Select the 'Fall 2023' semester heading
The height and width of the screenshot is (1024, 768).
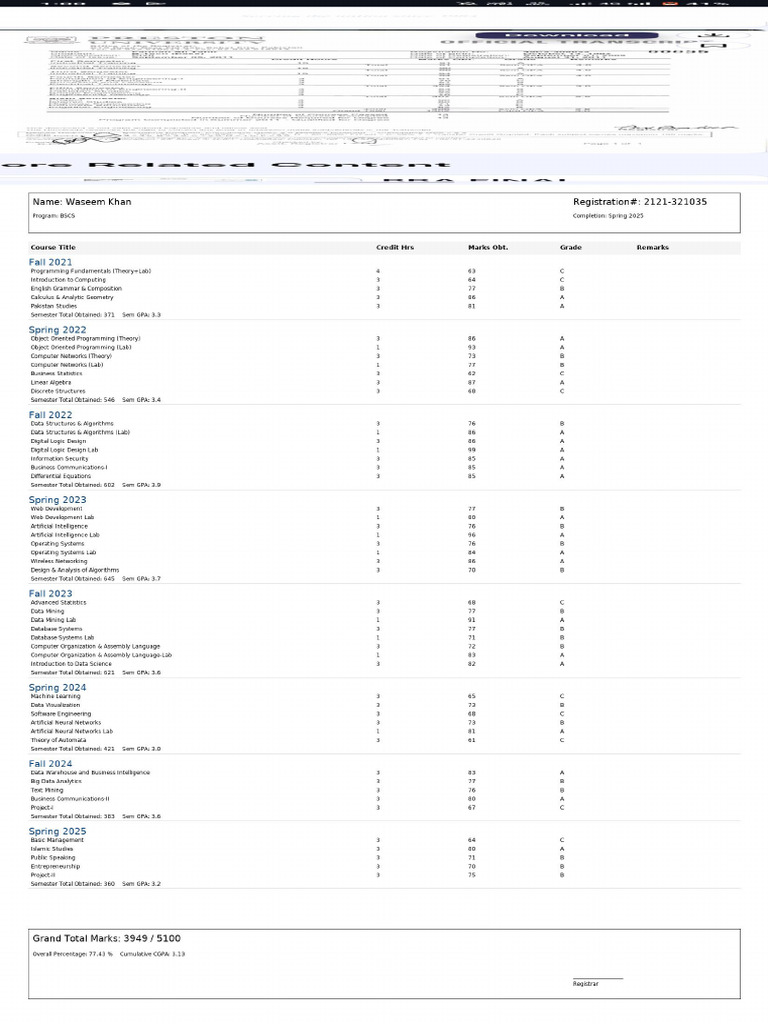(50, 594)
